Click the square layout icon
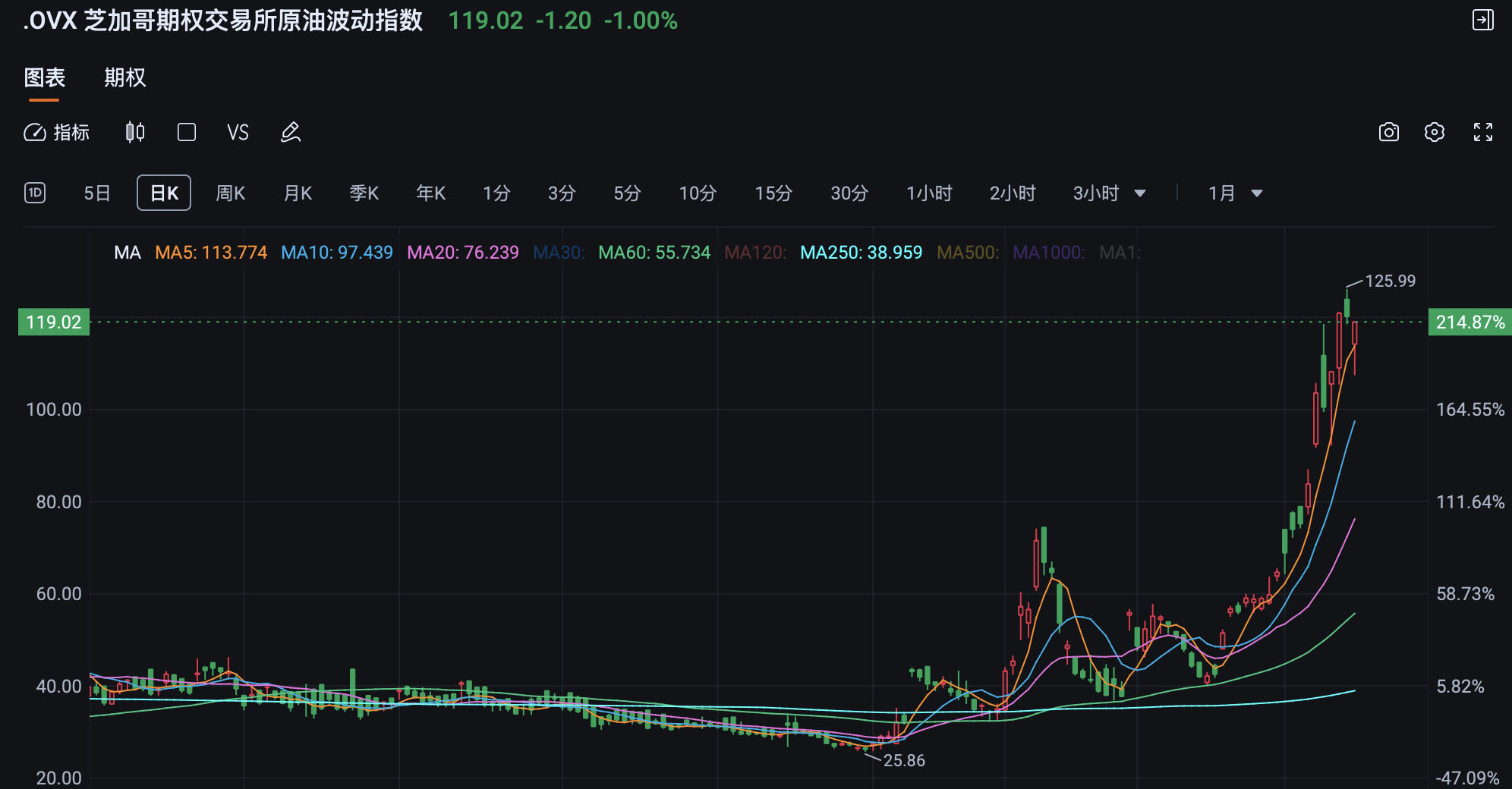Screen dimensions: 1512x789 click(187, 133)
